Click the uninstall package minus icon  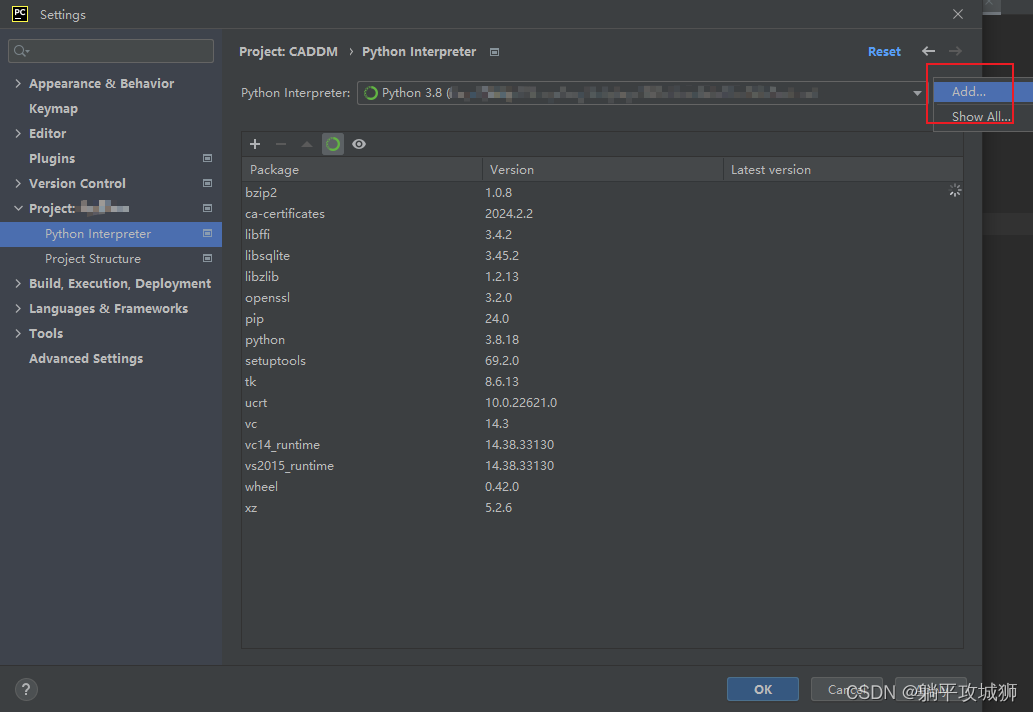tap(281, 144)
